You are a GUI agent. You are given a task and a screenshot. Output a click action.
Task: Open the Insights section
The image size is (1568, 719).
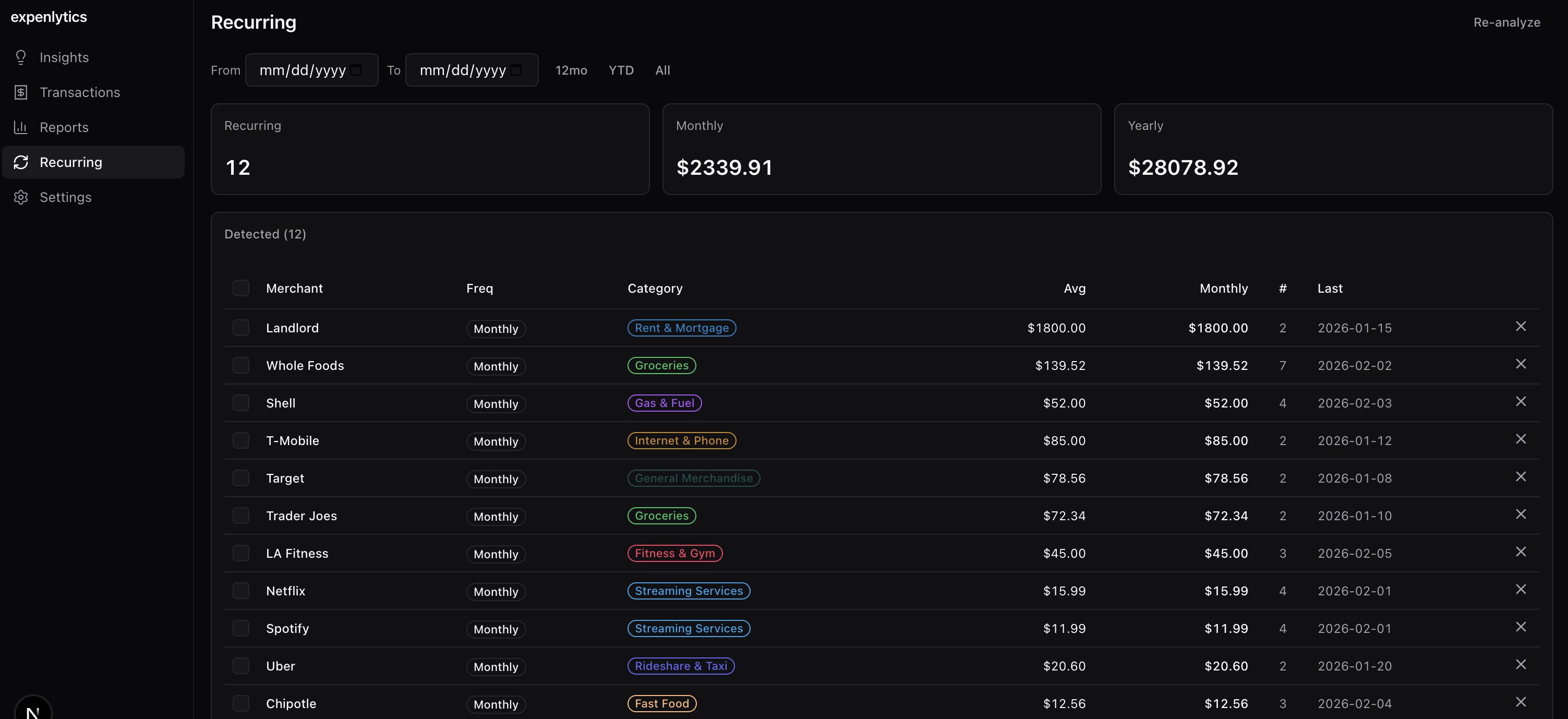[x=64, y=57]
